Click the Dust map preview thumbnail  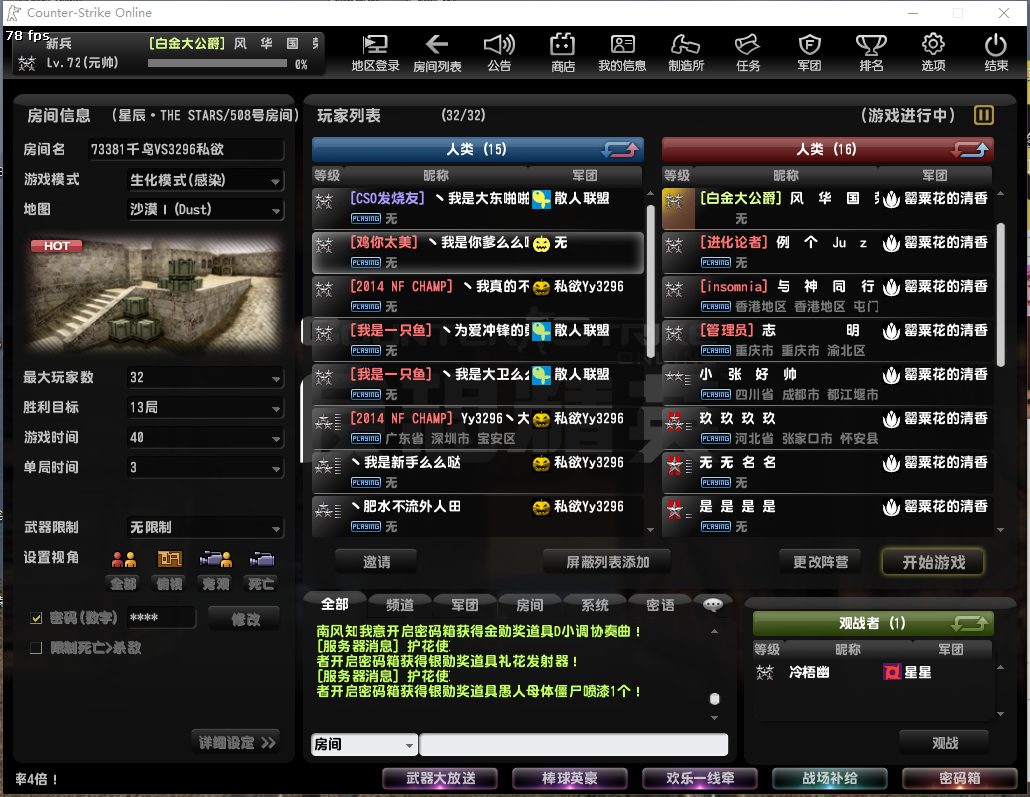click(155, 292)
